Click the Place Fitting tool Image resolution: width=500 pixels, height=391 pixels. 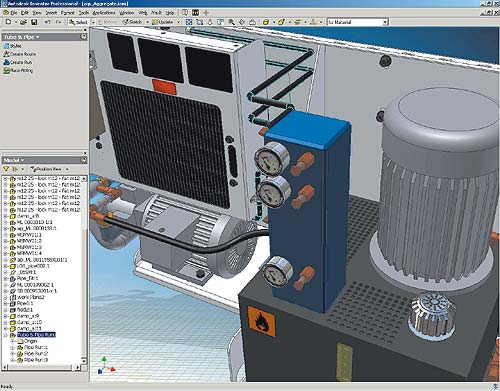click(18, 71)
